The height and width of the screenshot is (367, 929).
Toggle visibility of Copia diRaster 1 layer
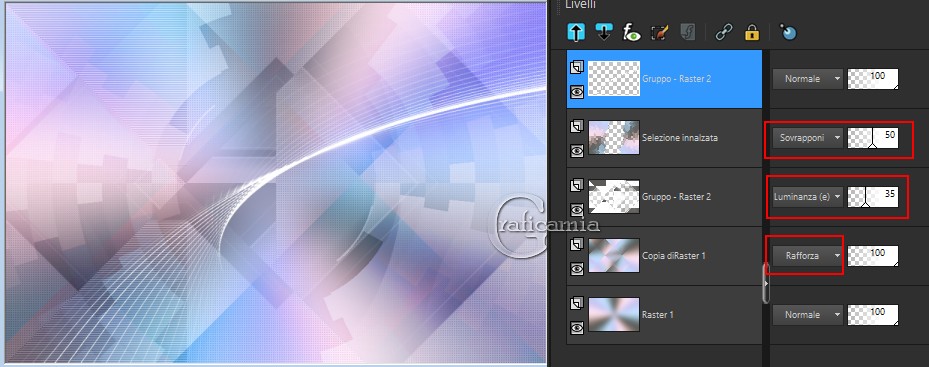pyautogui.click(x=576, y=269)
